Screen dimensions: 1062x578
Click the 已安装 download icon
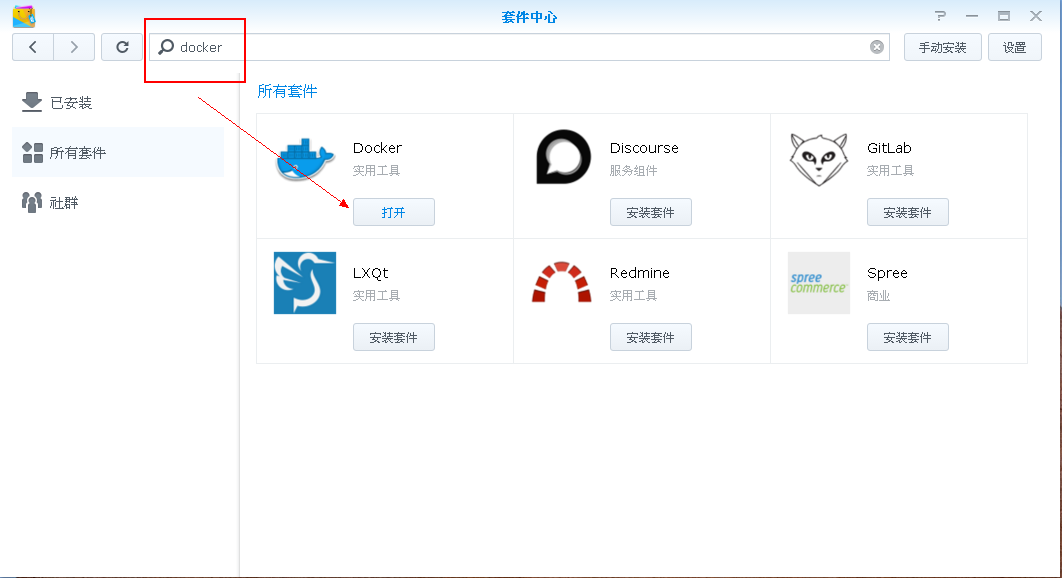click(31, 102)
